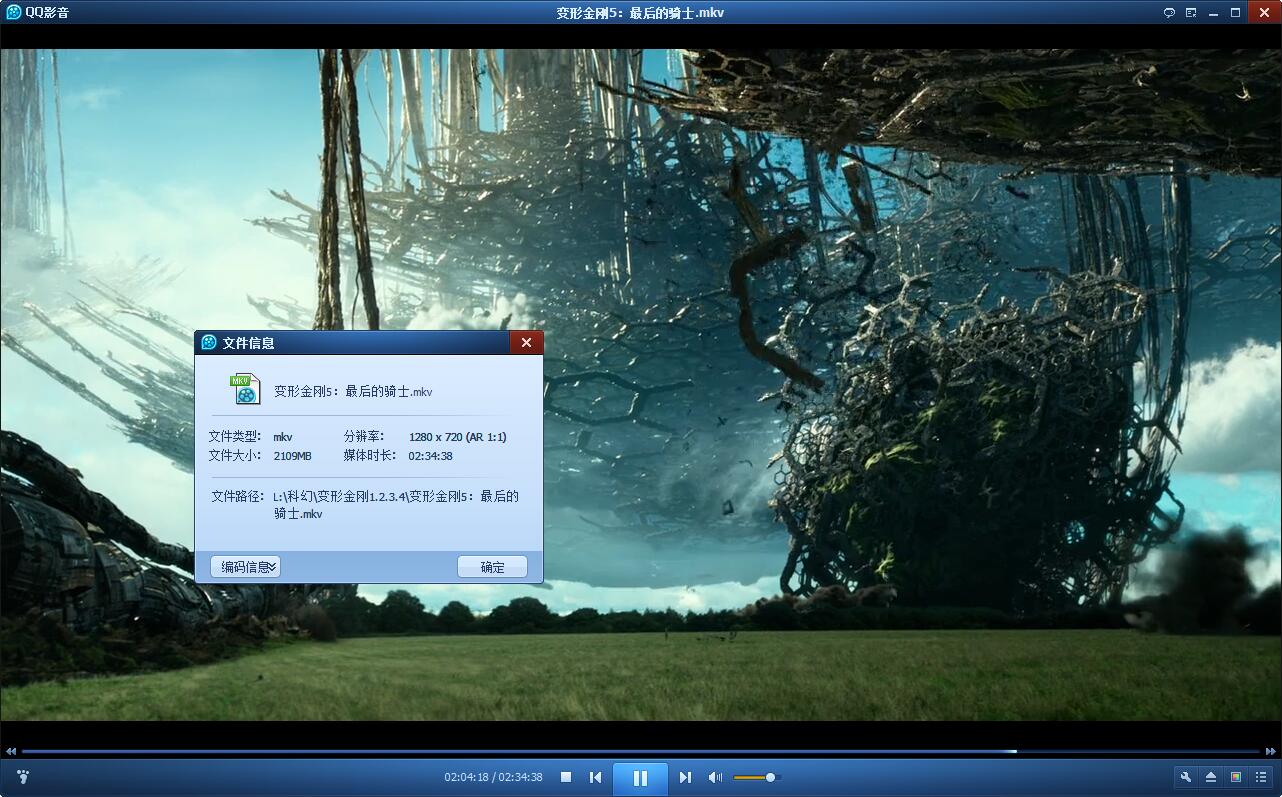
Task: Click the 文件类型 mkv value
Action: coord(282,437)
